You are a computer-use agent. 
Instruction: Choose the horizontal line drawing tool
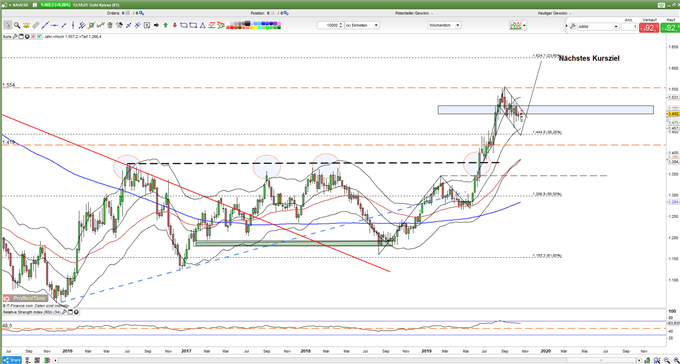(x=54, y=25)
